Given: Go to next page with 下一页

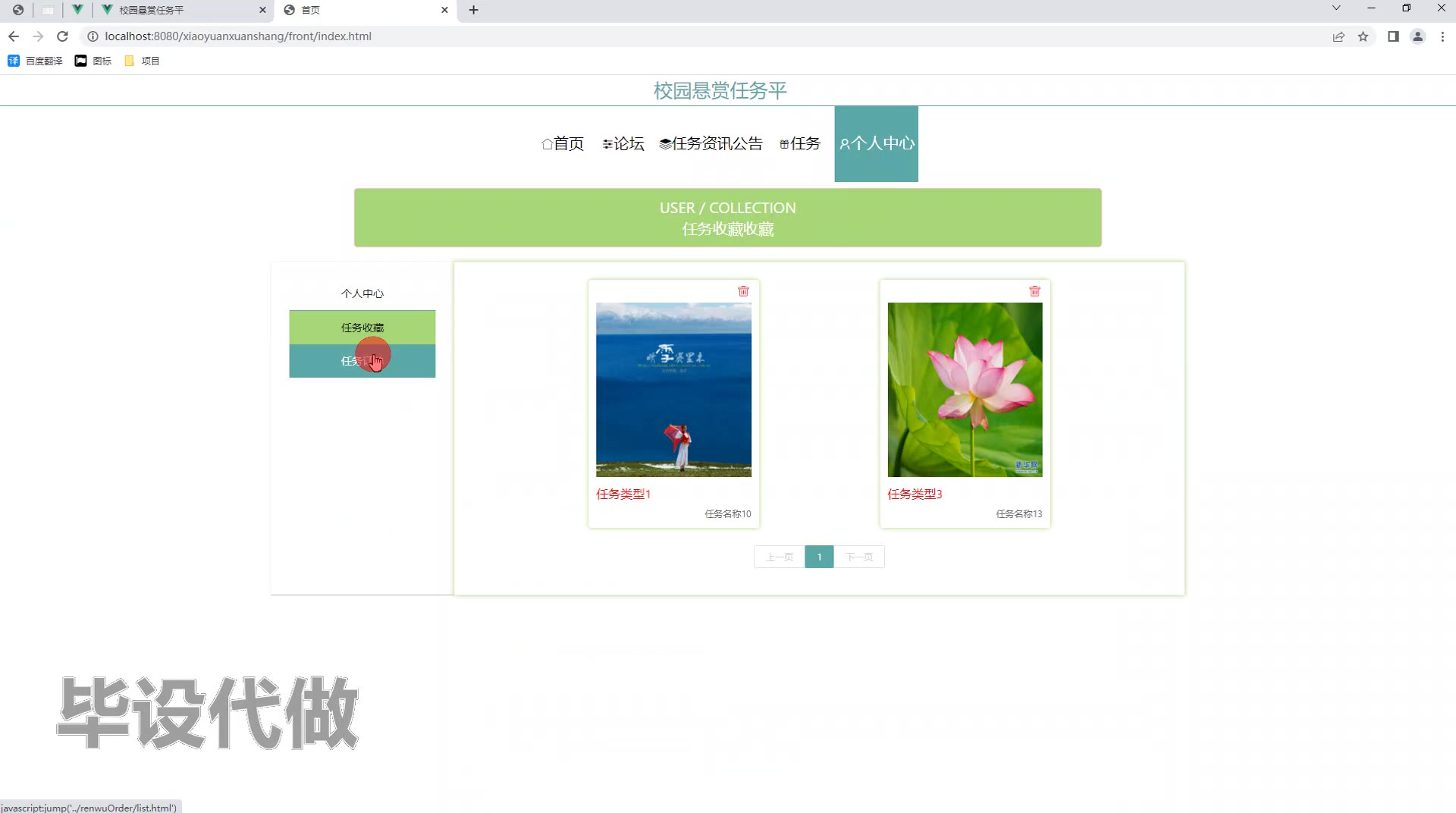Looking at the screenshot, I should pyautogui.click(x=859, y=557).
